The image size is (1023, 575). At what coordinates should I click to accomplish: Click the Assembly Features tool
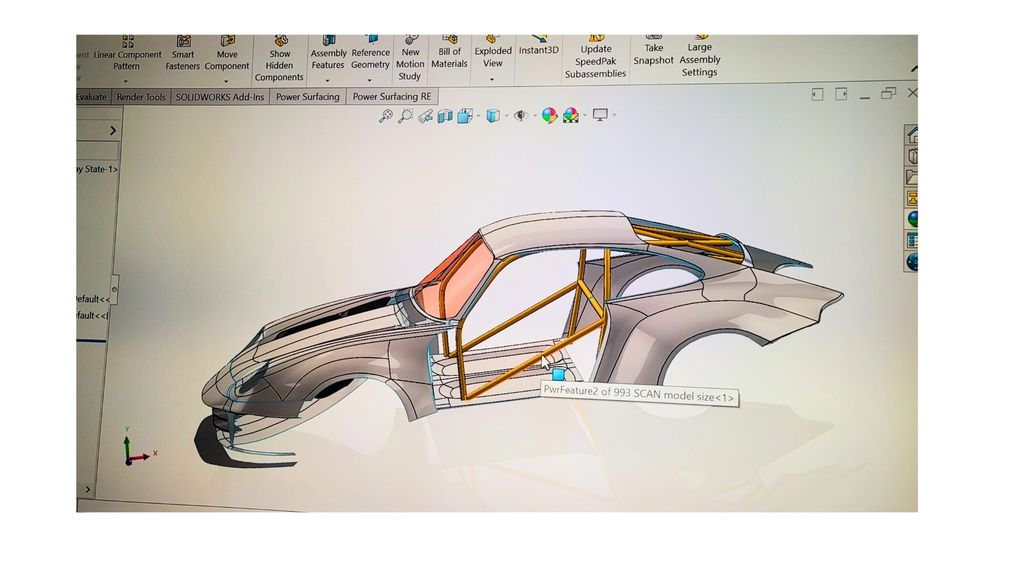[x=328, y=54]
